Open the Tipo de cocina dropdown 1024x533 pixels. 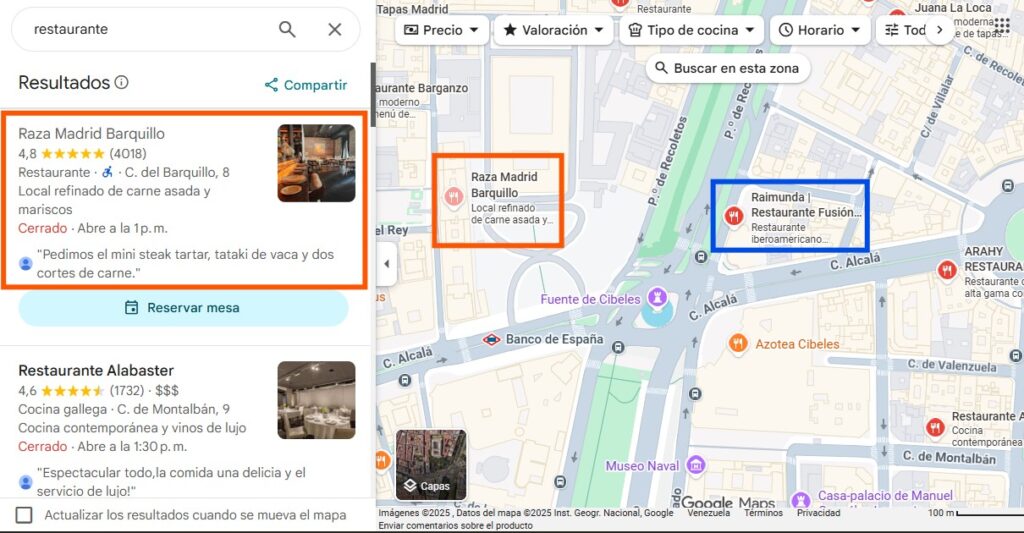[x=691, y=30]
